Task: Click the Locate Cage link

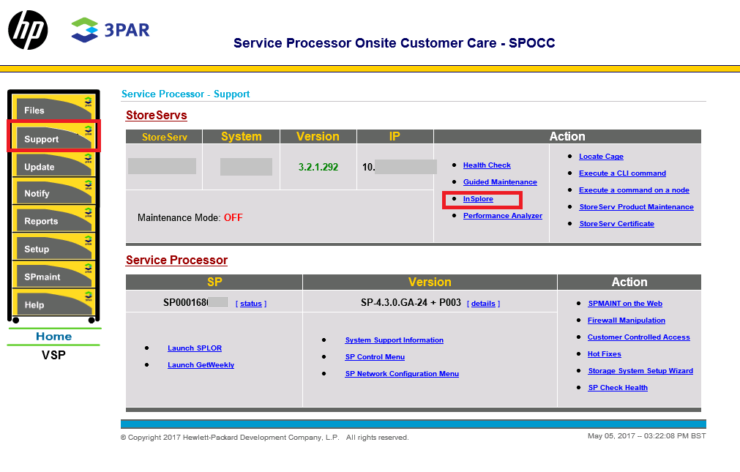Action: click(x=601, y=157)
